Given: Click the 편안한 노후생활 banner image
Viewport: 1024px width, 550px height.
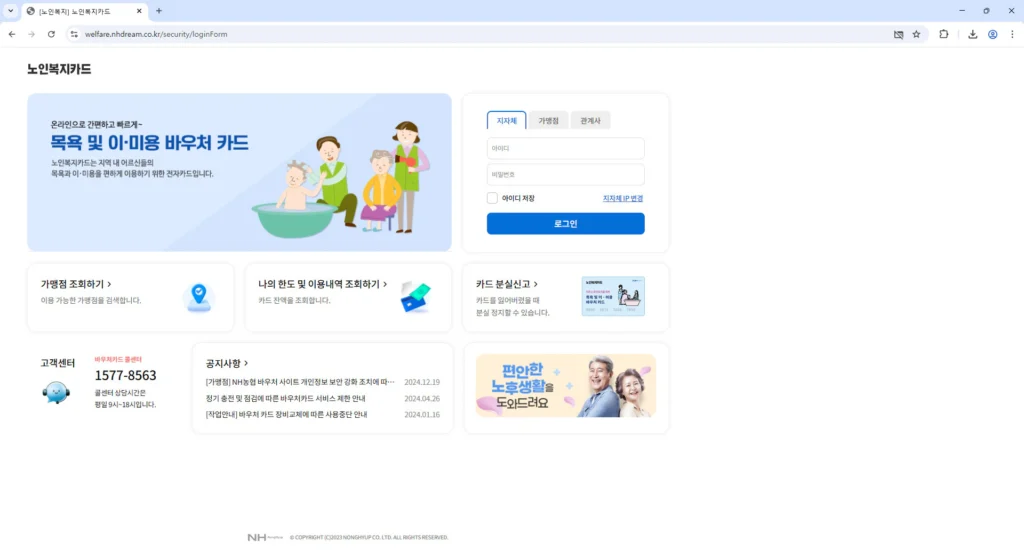Looking at the screenshot, I should [566, 385].
